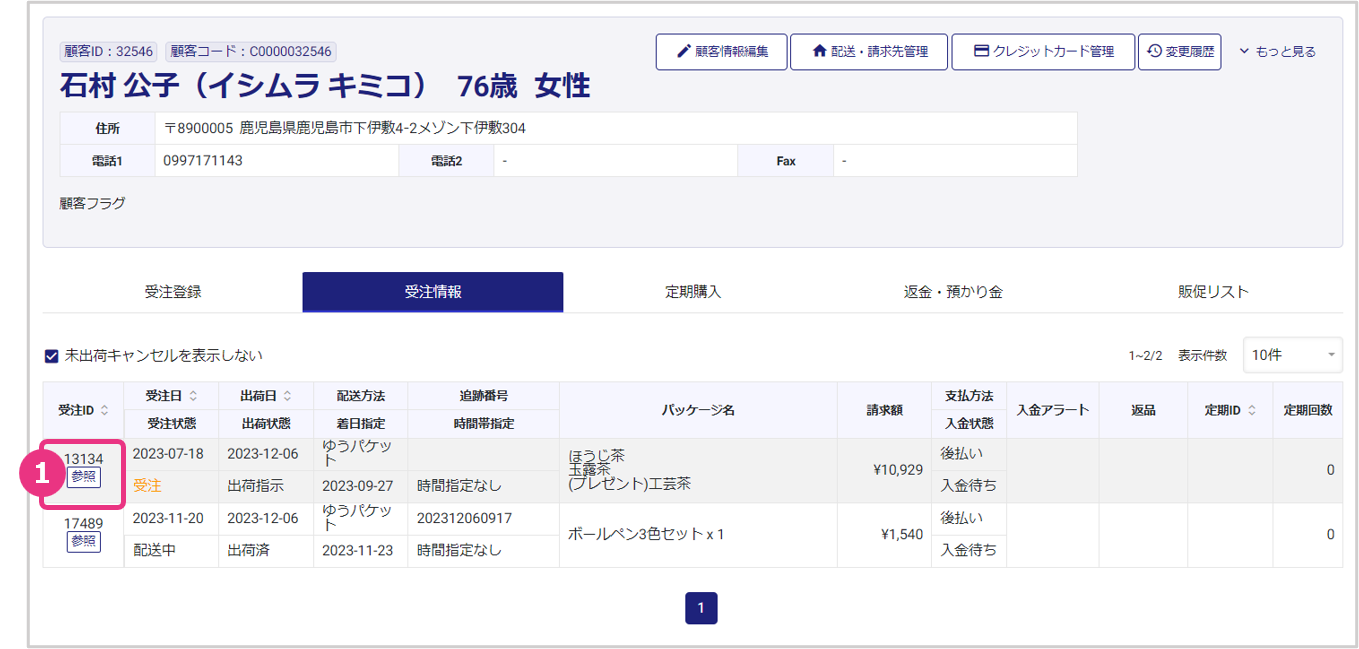Select the 受注情報 active tab
This screenshot has height=649, width=1359.
coord(433,292)
